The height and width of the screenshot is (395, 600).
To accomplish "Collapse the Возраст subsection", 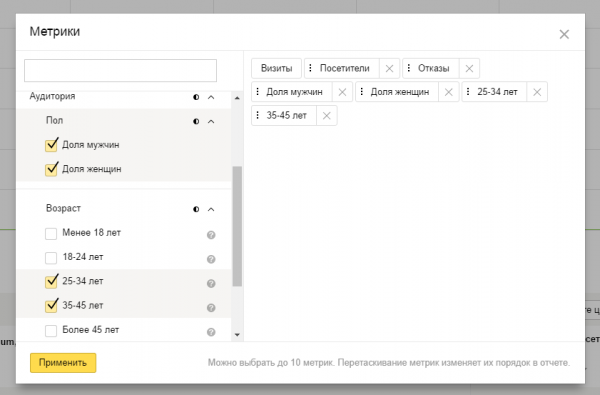I will pos(211,209).
